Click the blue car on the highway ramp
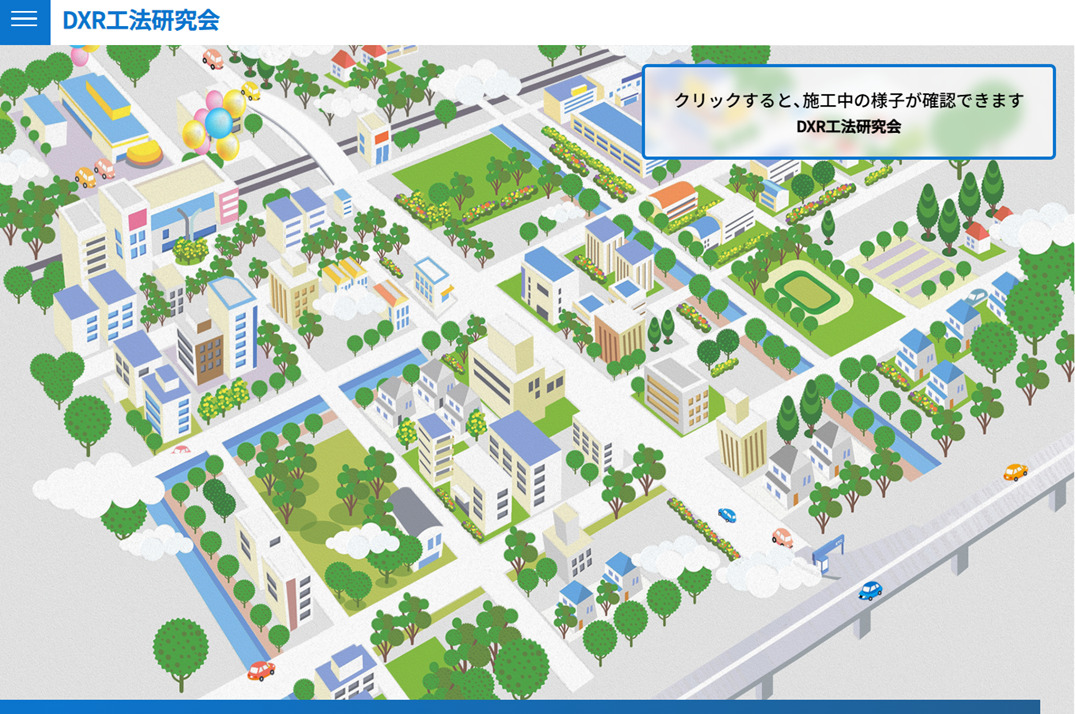Image resolution: width=1075 pixels, height=714 pixels. click(870, 590)
